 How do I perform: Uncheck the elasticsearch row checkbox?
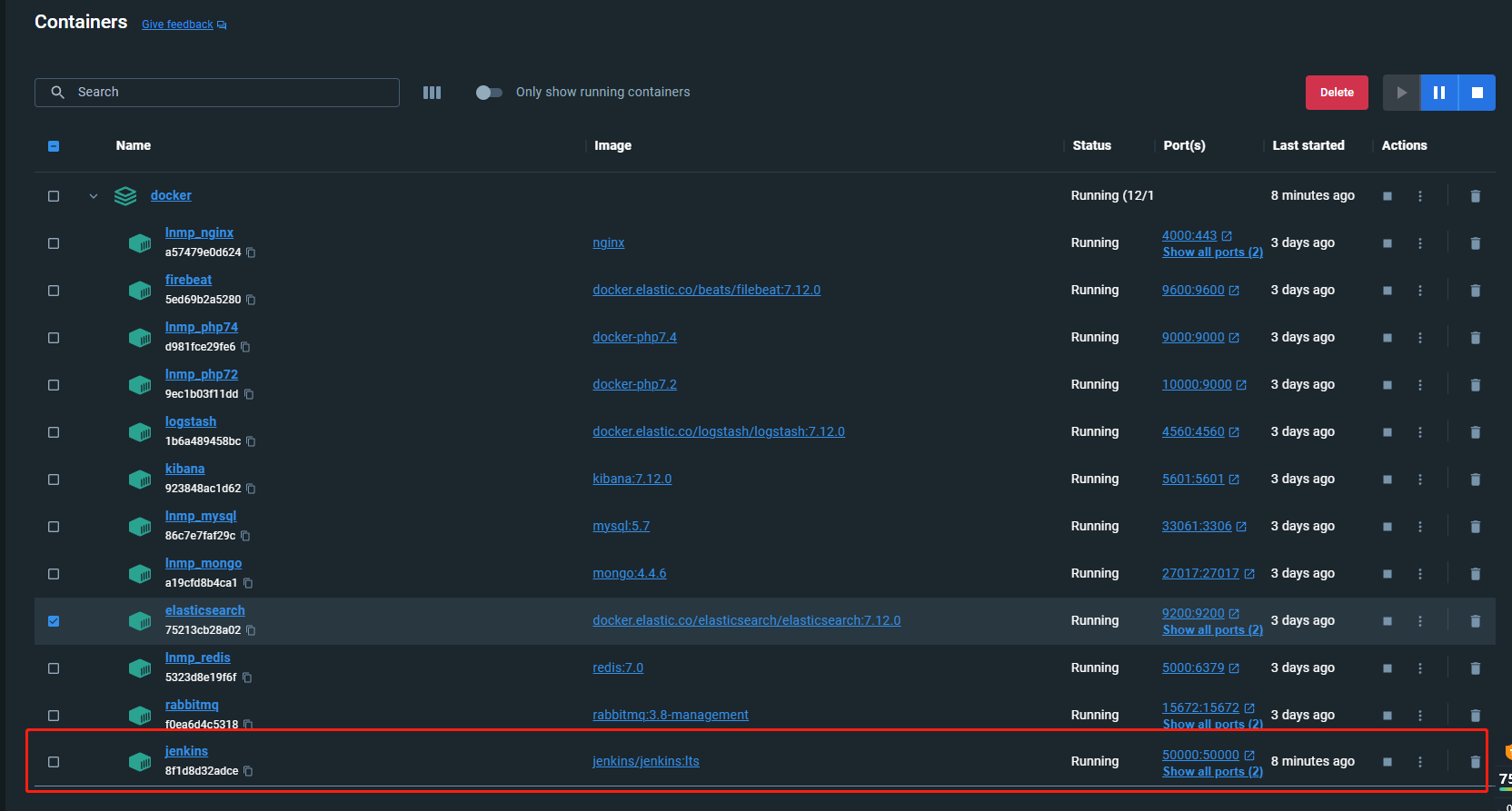click(54, 621)
